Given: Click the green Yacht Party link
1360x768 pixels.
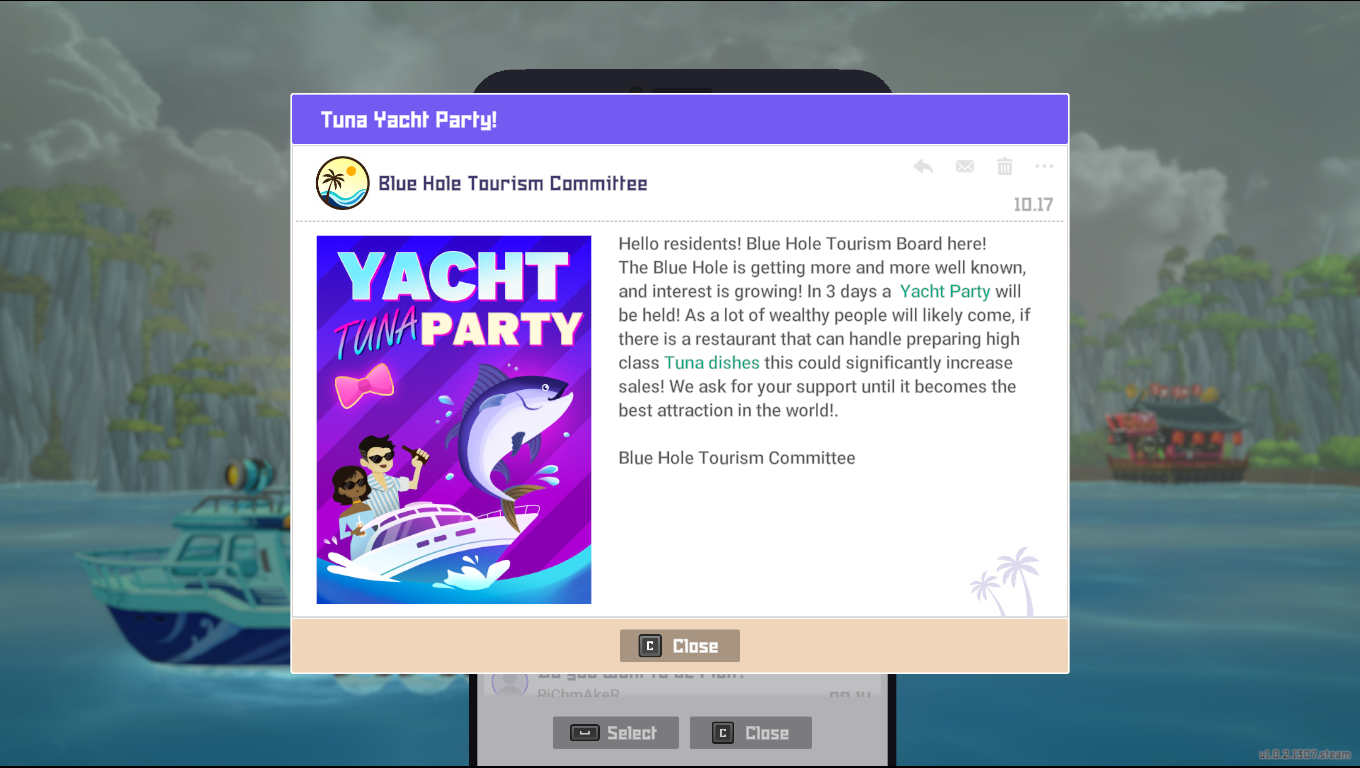Looking at the screenshot, I should tap(945, 291).
